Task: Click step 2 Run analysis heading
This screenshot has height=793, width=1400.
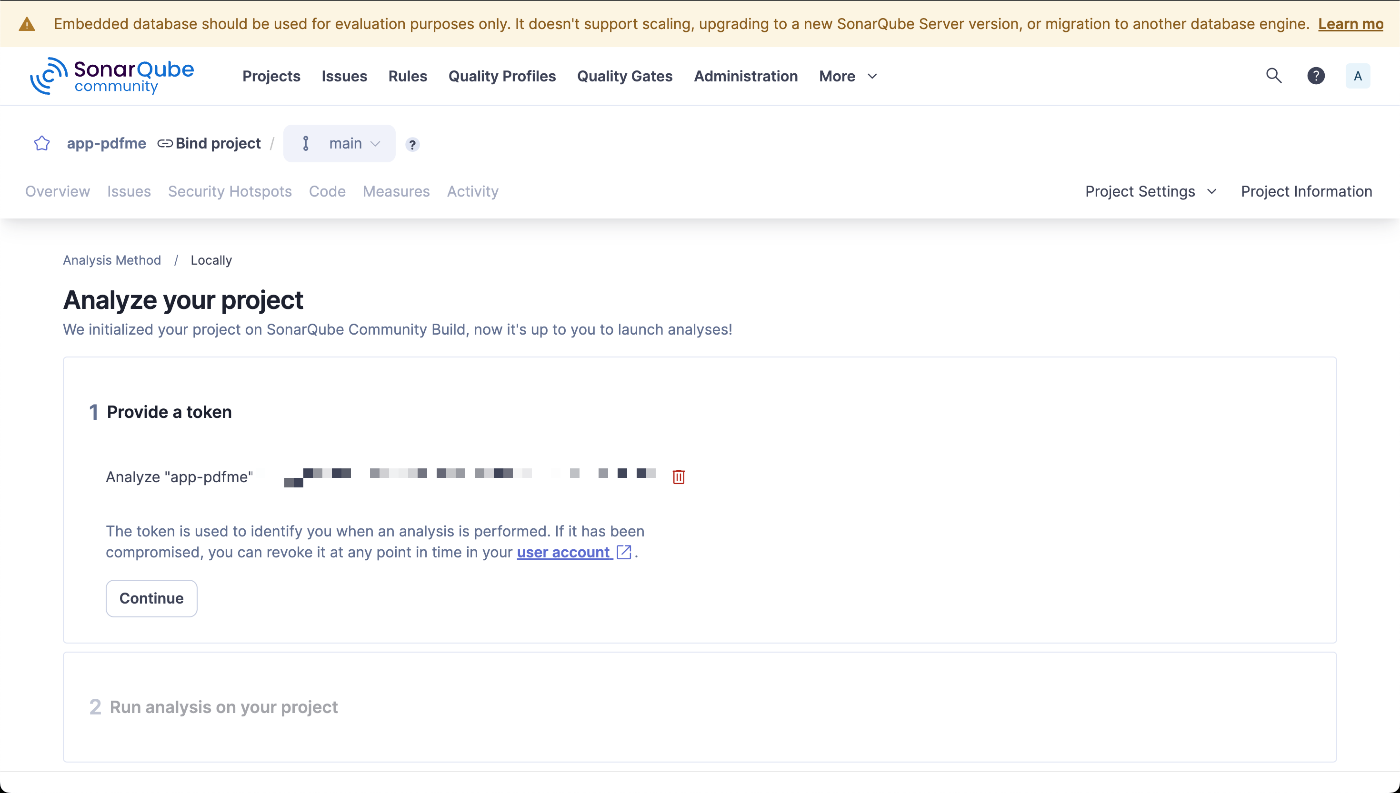Action: [224, 707]
